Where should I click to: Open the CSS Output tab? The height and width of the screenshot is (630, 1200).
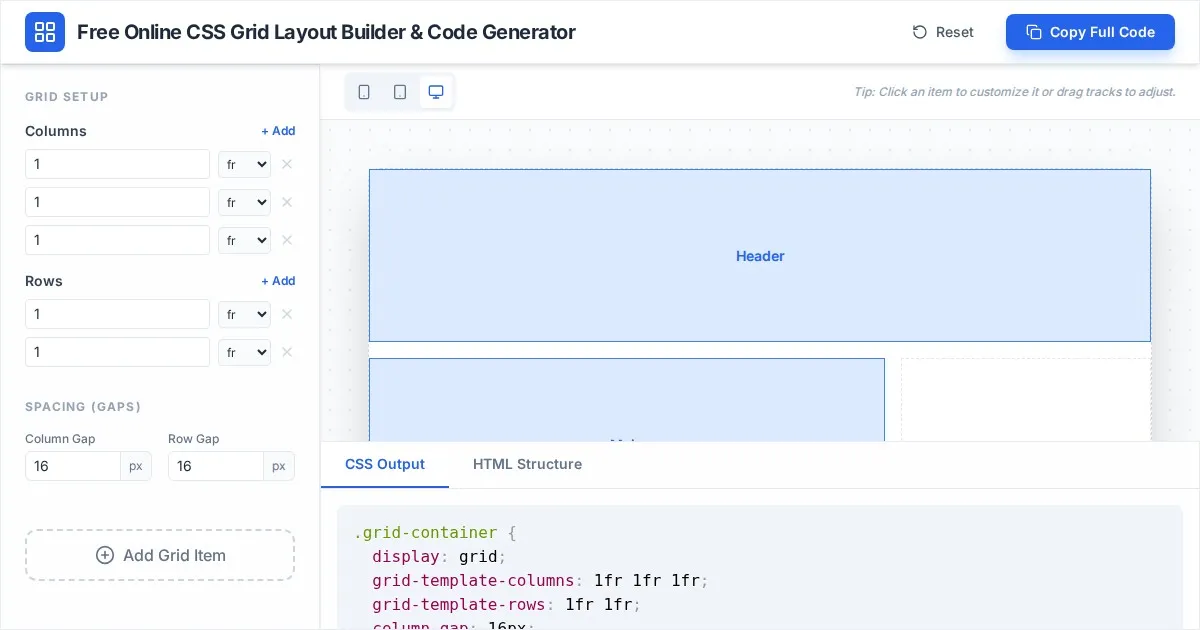point(385,464)
